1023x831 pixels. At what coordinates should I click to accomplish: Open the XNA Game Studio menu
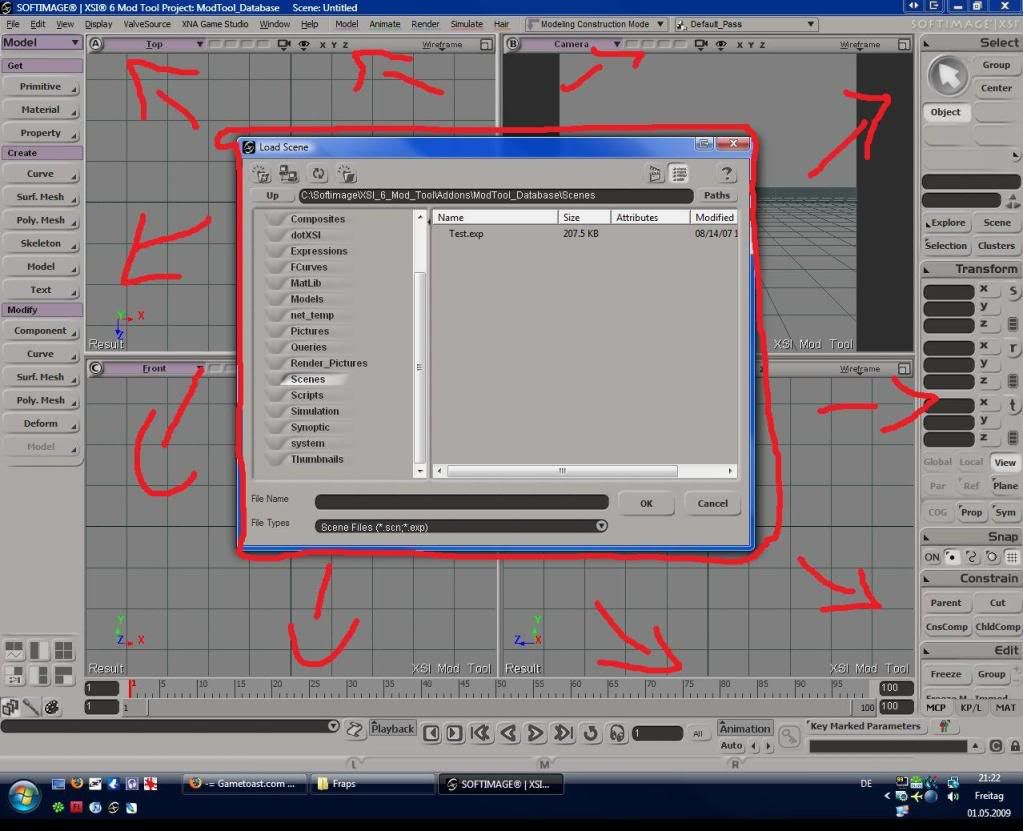pyautogui.click(x=215, y=24)
